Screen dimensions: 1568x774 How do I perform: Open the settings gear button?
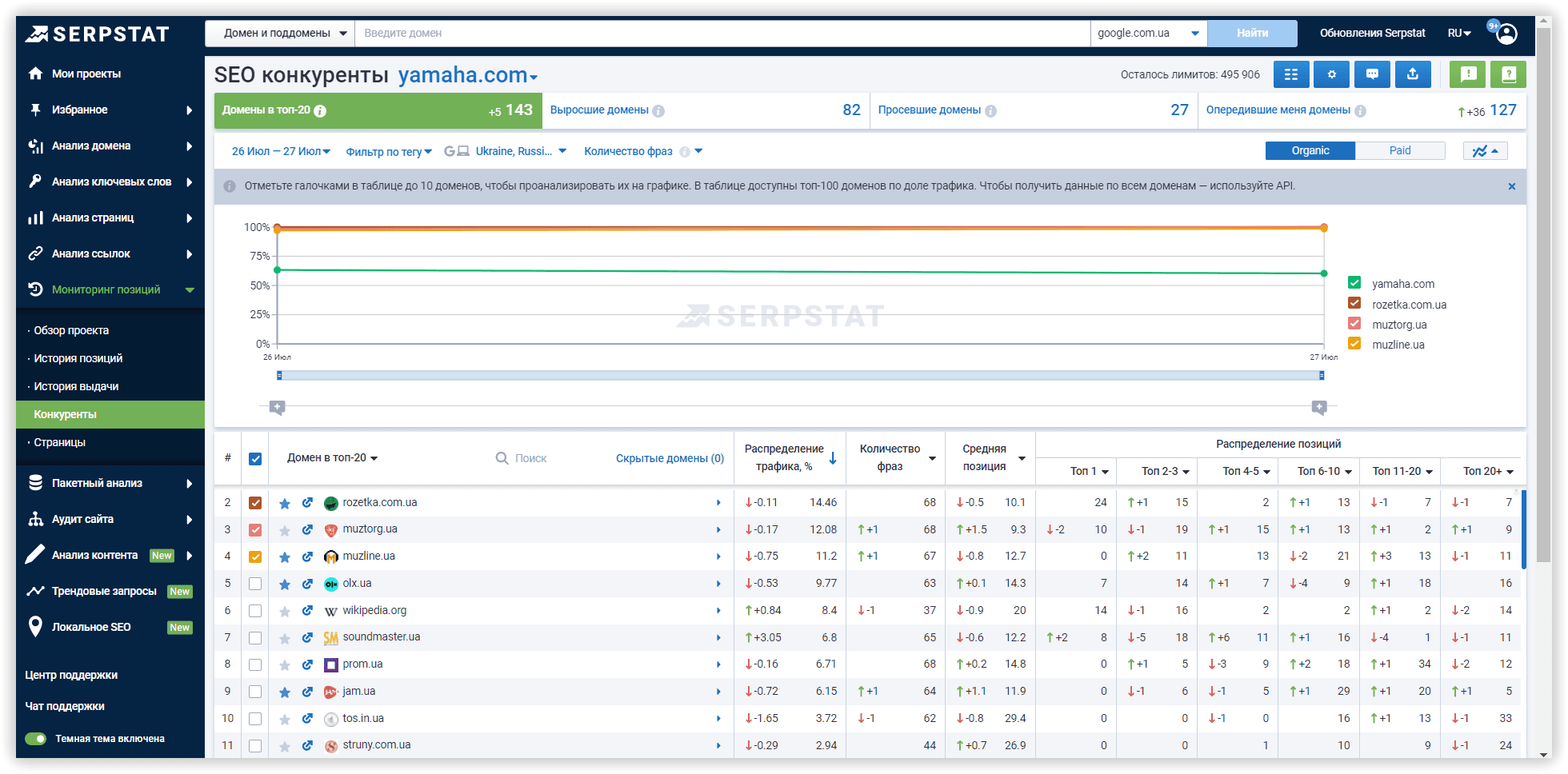click(x=1331, y=74)
